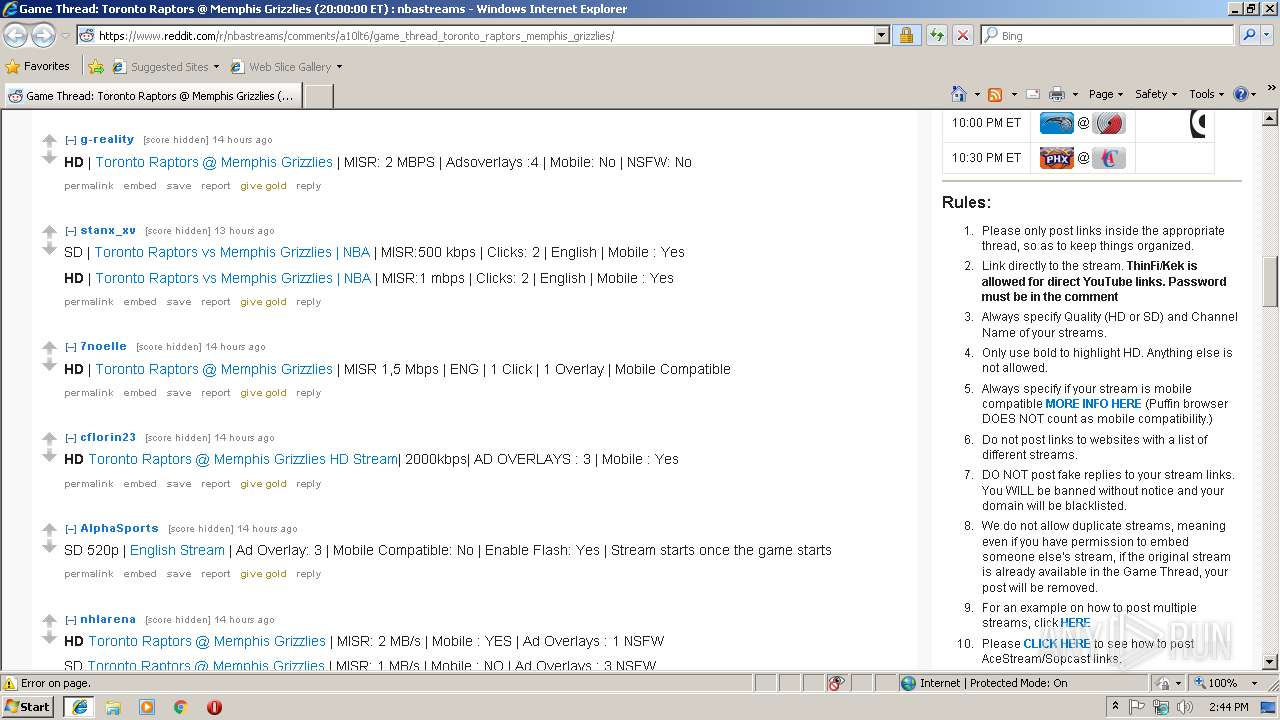Click the Read Mail toolbar icon
1280x720 pixels.
(1032, 94)
